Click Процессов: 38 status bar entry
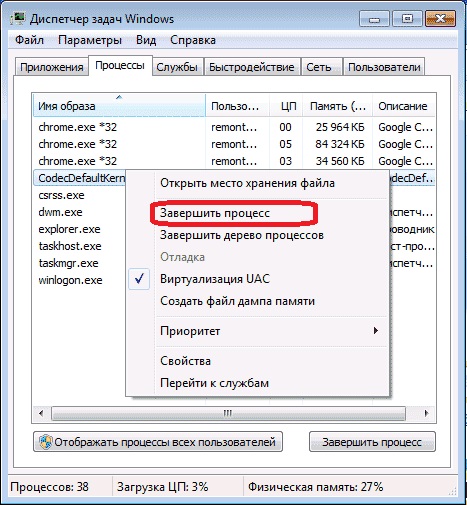The height and width of the screenshot is (505, 467). 49,487
